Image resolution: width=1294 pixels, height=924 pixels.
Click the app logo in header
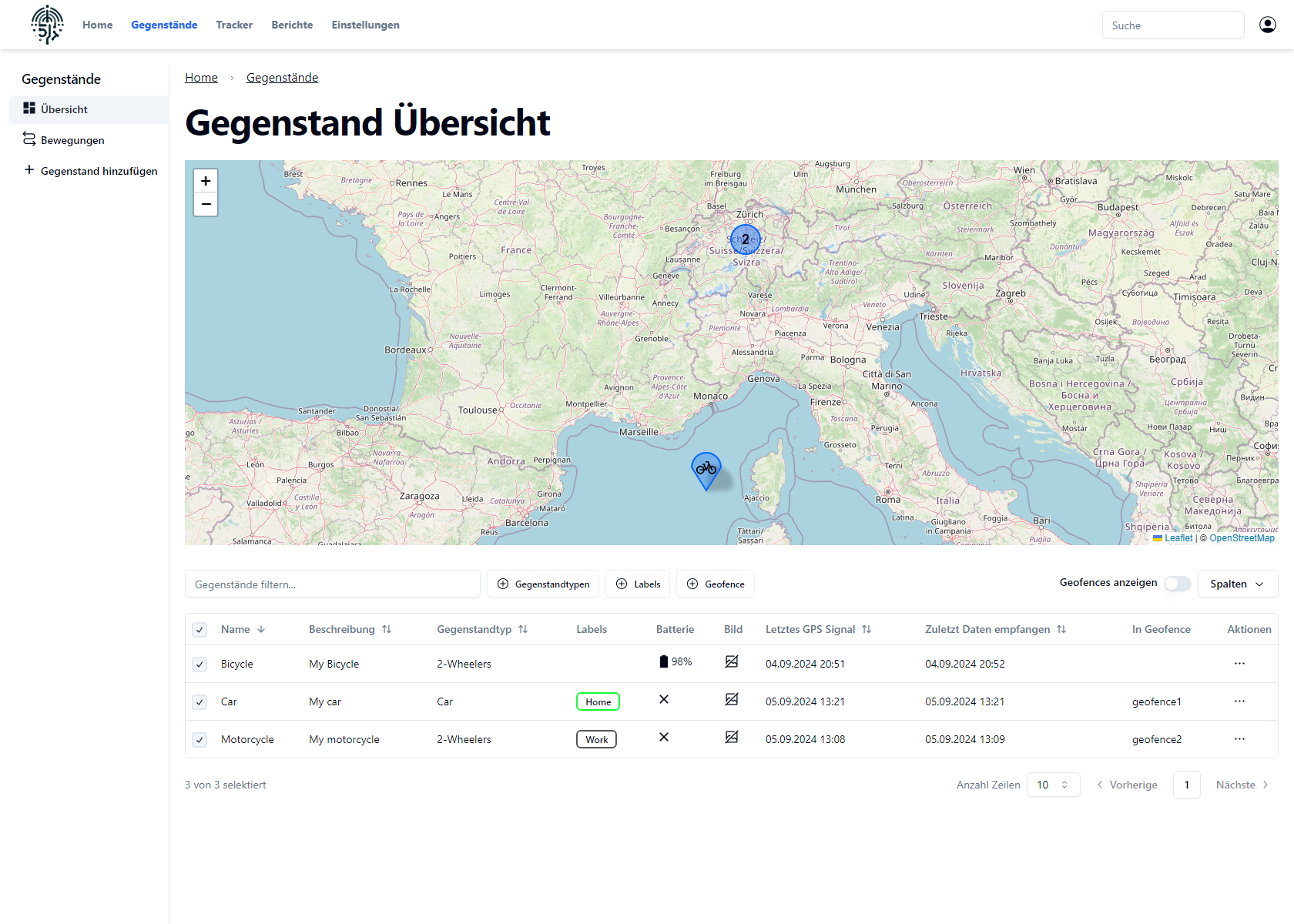tap(47, 25)
